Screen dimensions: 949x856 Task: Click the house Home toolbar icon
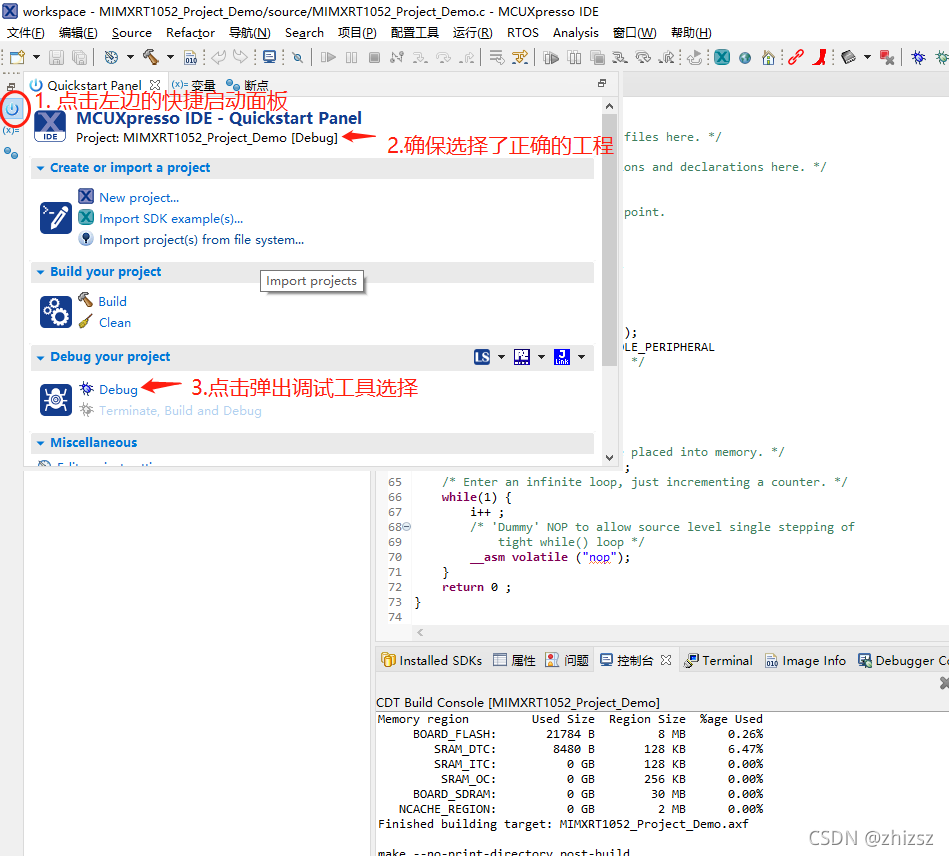pyautogui.click(x=768, y=58)
